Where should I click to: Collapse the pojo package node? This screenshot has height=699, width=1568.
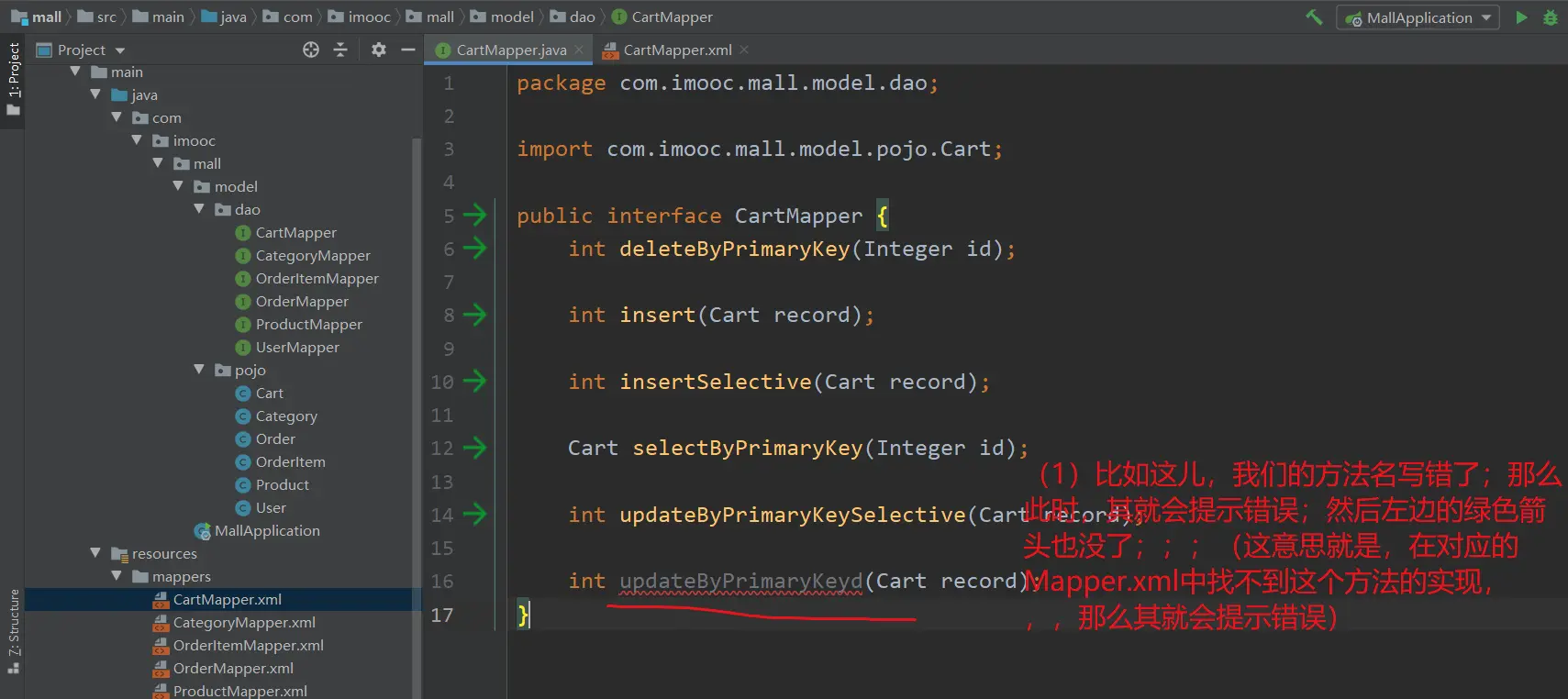[x=199, y=370]
